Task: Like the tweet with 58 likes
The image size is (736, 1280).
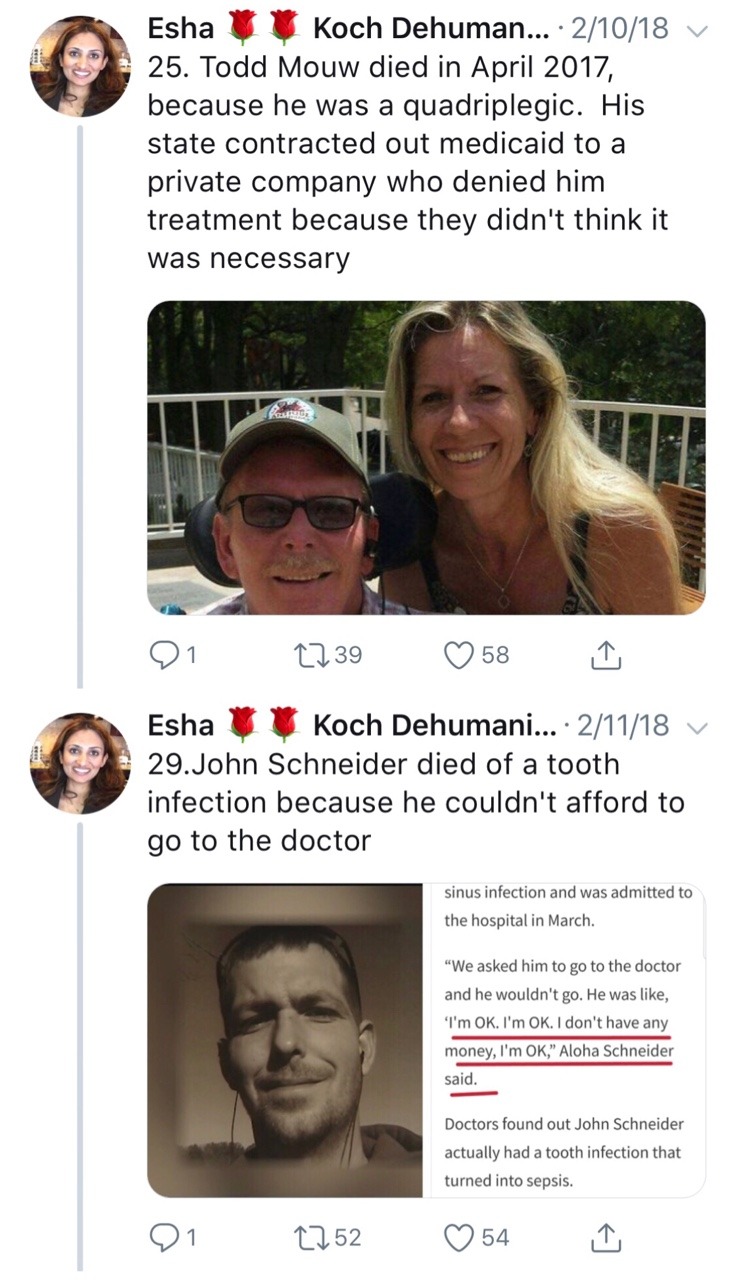Action: point(461,655)
